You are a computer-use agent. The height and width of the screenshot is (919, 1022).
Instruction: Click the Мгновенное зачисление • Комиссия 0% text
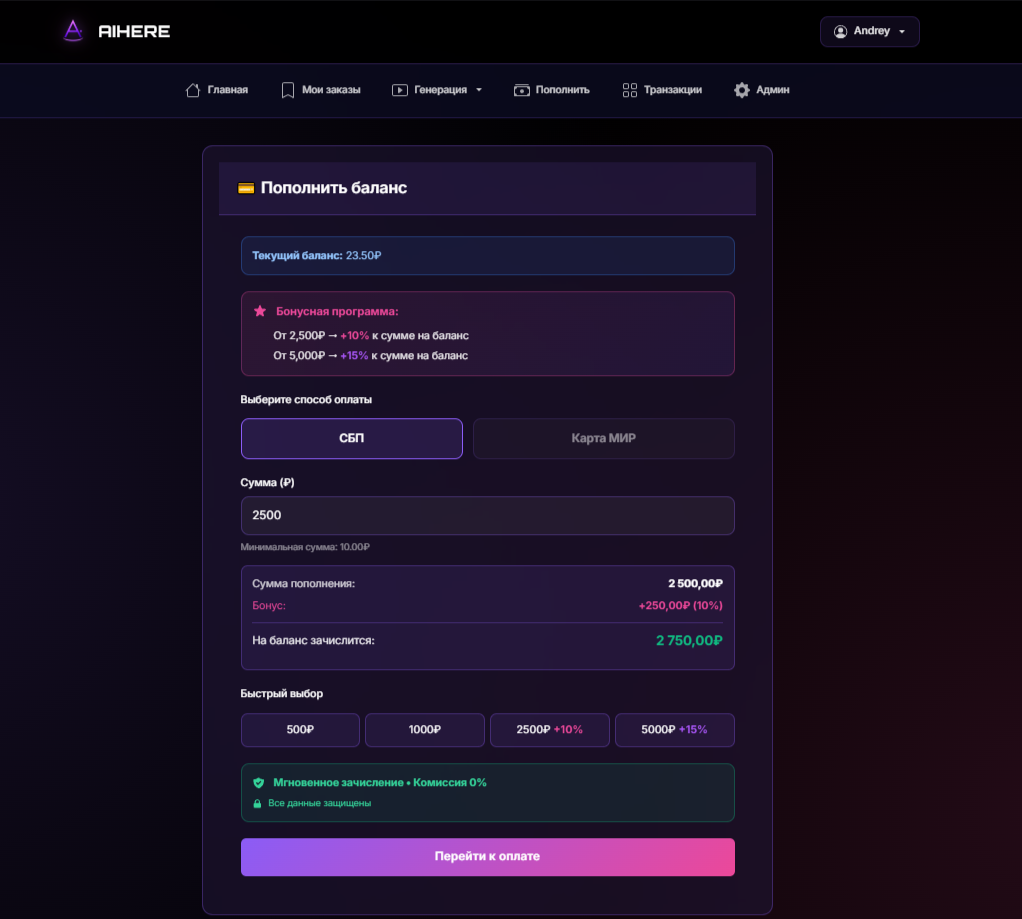click(380, 783)
